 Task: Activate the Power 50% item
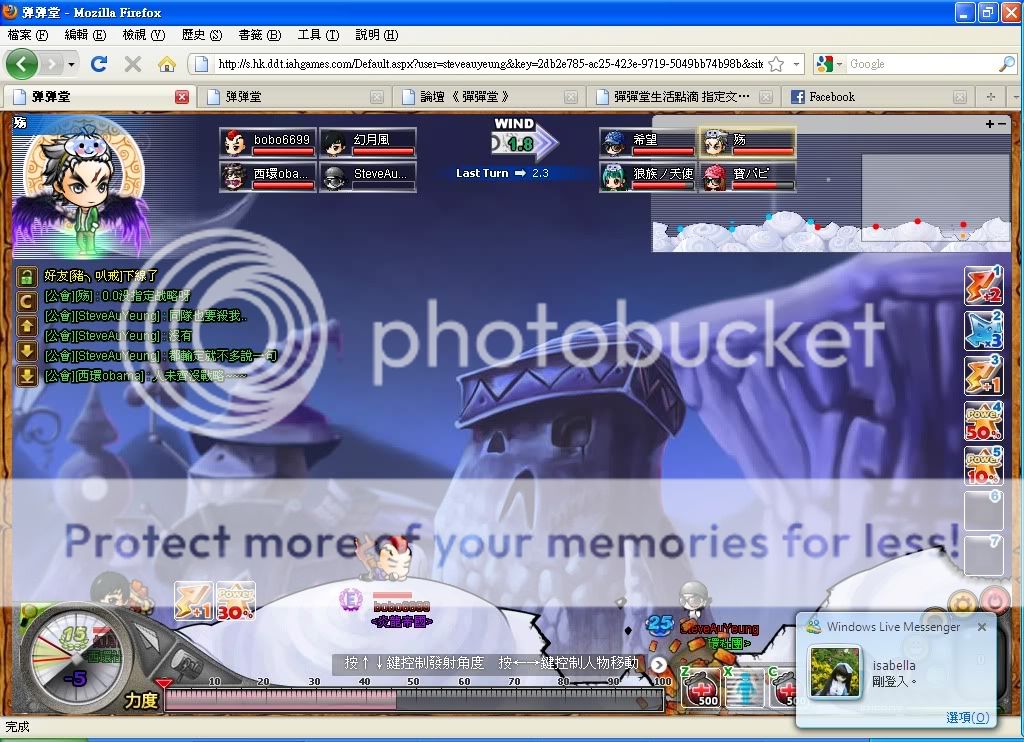983,421
